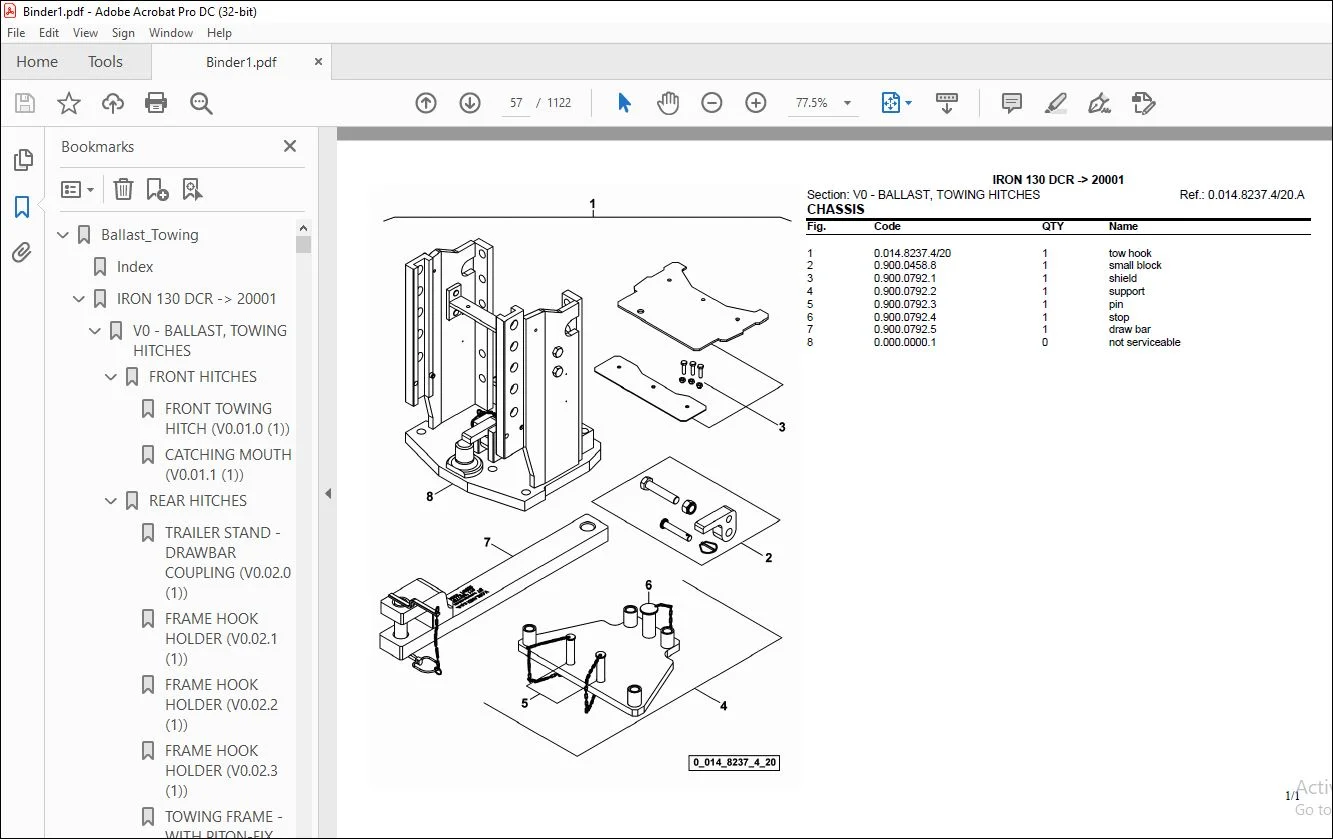Screen dimensions: 1333x839
Task: Open the File menu
Action: point(16,33)
